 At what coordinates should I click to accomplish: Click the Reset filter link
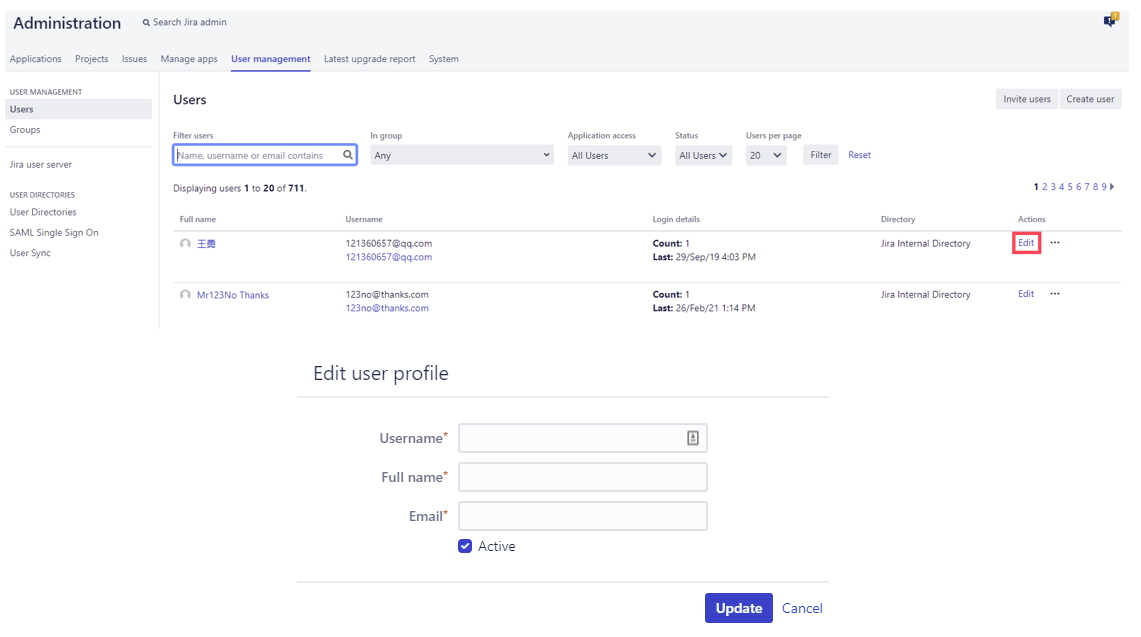[859, 155]
